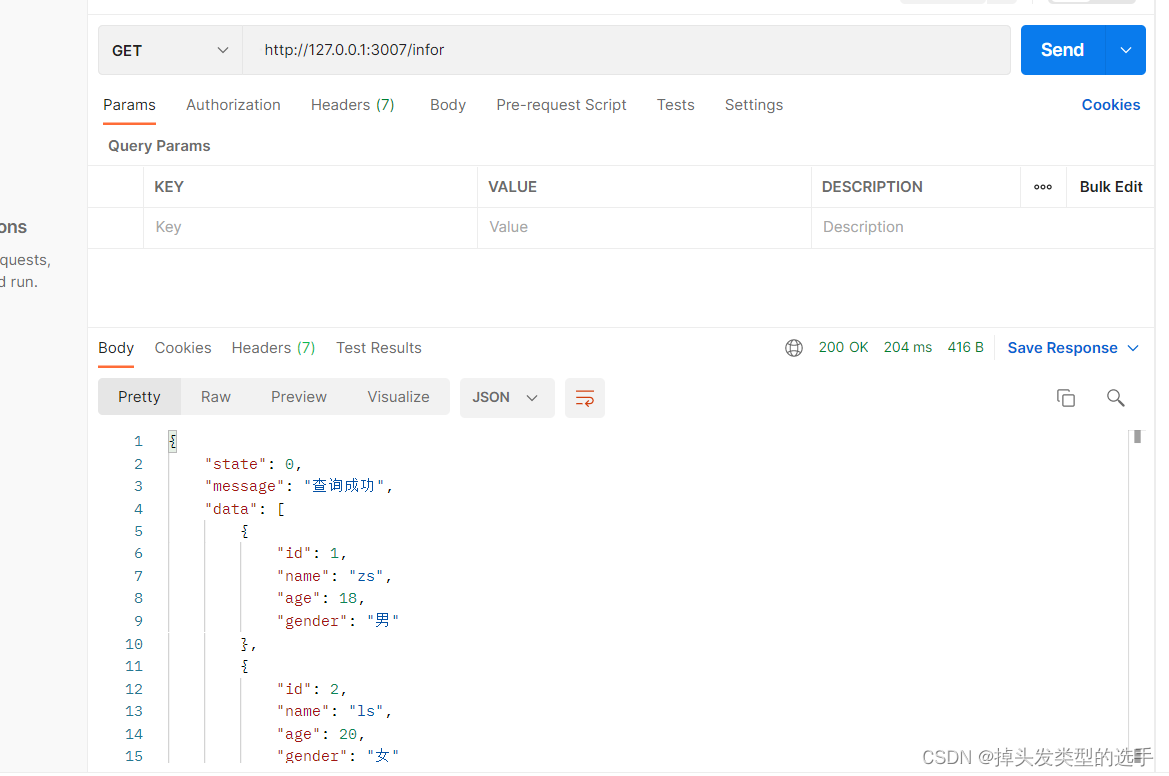This screenshot has height=776, width=1169.
Task: Open the Cookies manager link
Action: pyautogui.click(x=1111, y=104)
